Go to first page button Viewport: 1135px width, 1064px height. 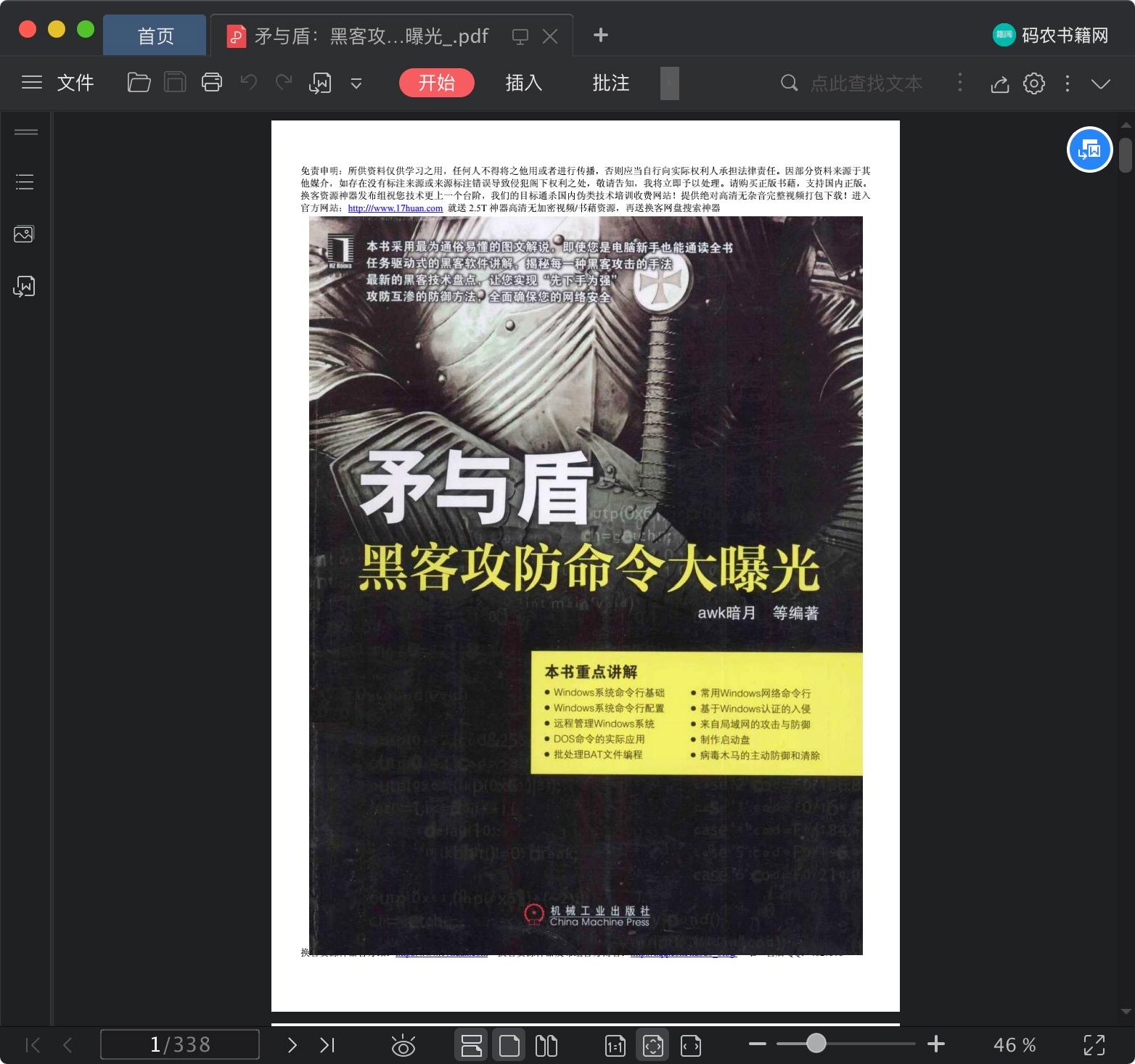coord(33,1045)
